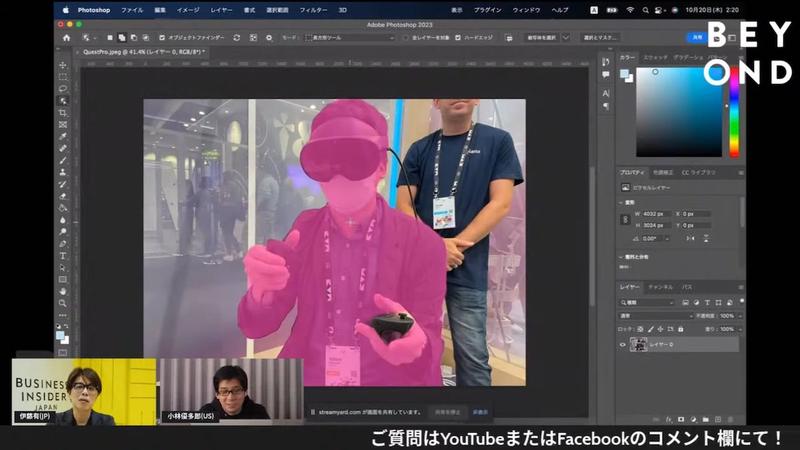This screenshot has width=800, height=450.
Task: Switch to the チャンネル tab
Action: coord(661,287)
